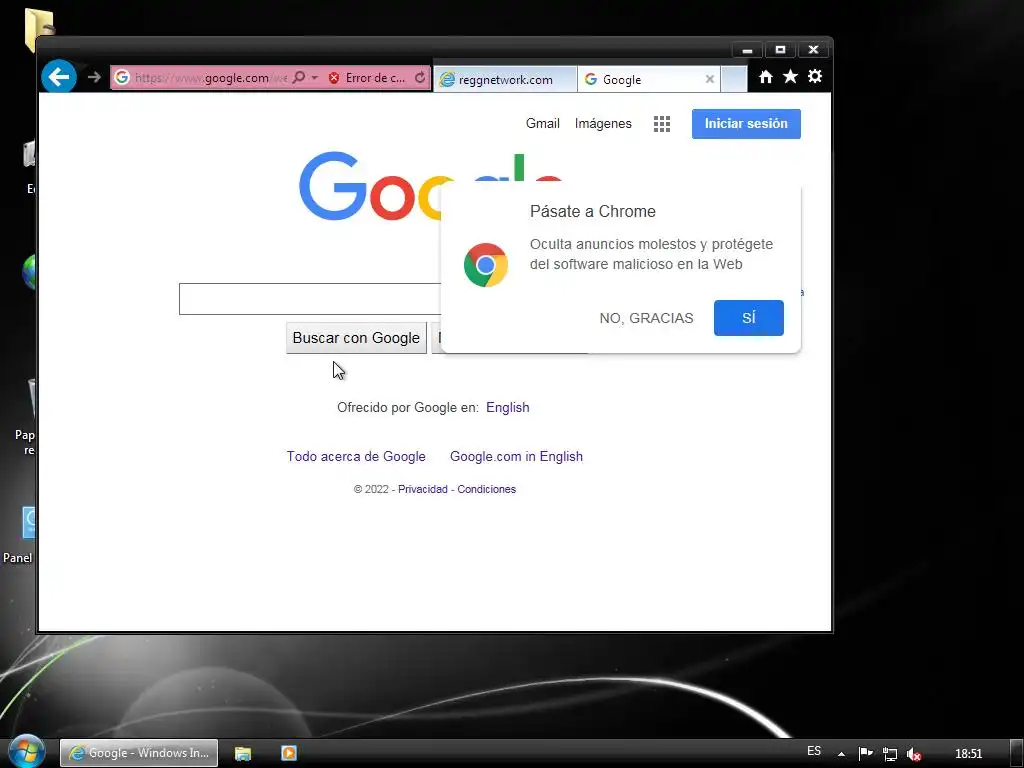
Task: Click the muted volume tray icon
Action: pyautogui.click(x=914, y=754)
